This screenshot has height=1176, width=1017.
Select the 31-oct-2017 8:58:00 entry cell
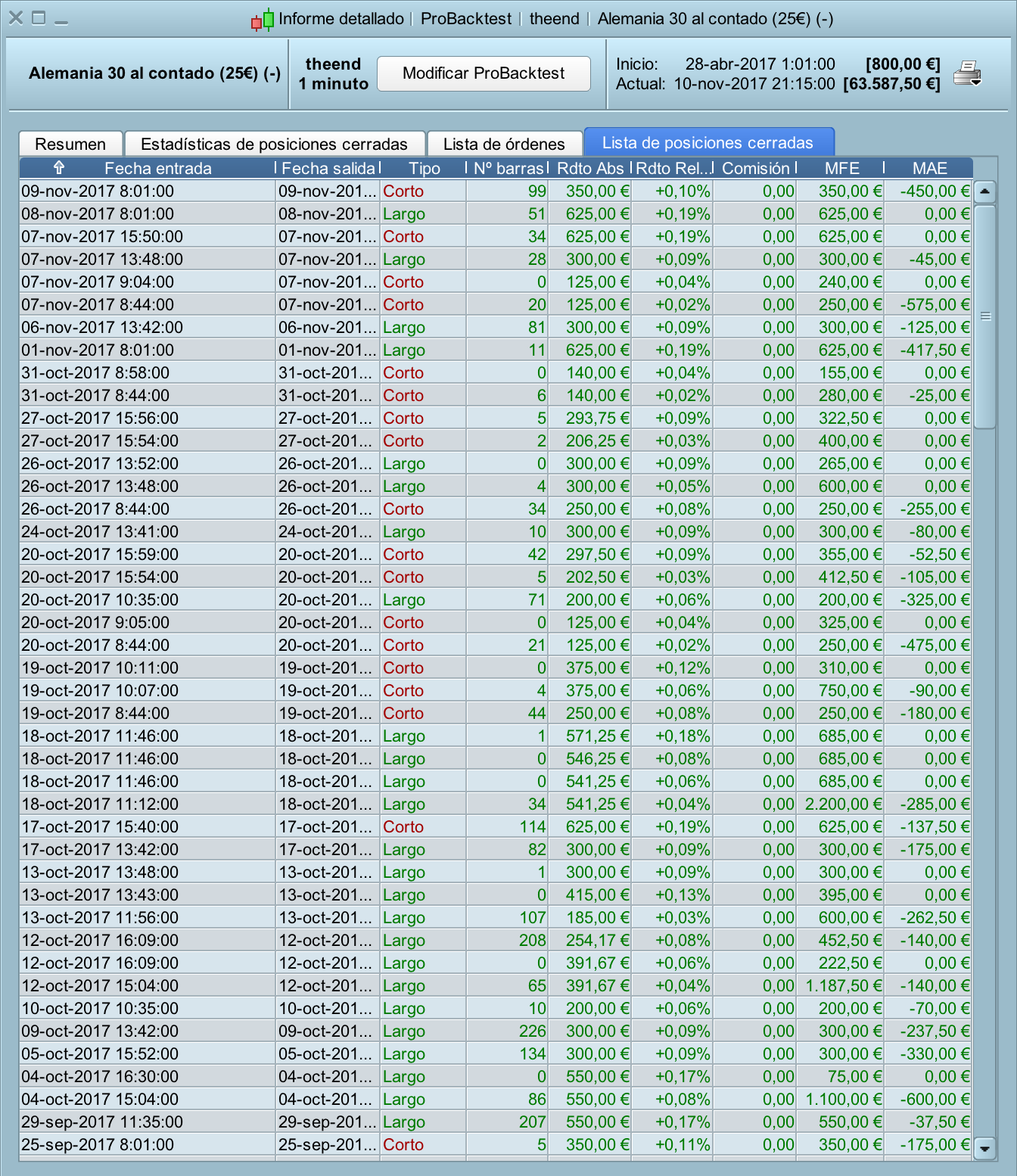click(x=95, y=373)
